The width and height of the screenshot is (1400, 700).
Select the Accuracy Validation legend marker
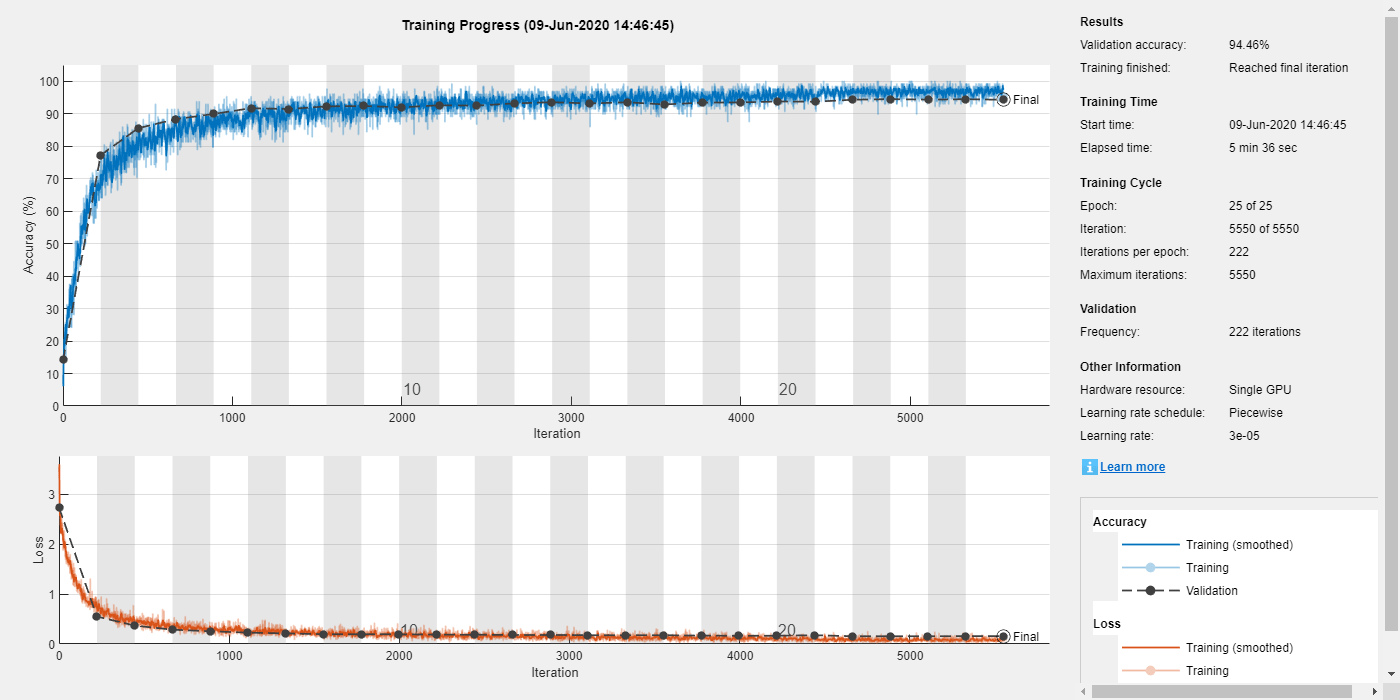click(1150, 591)
